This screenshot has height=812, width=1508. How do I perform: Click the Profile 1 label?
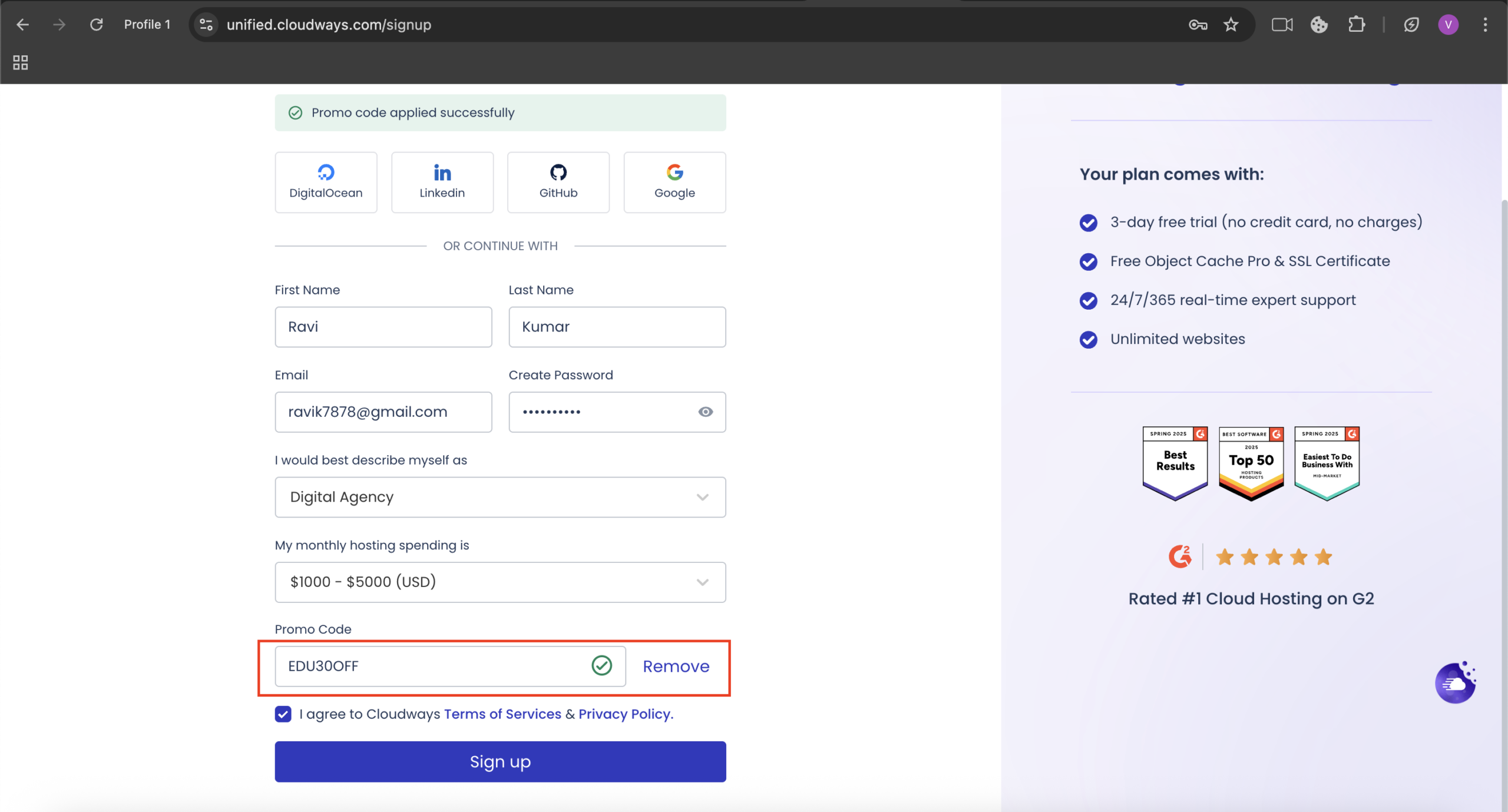pos(147,25)
